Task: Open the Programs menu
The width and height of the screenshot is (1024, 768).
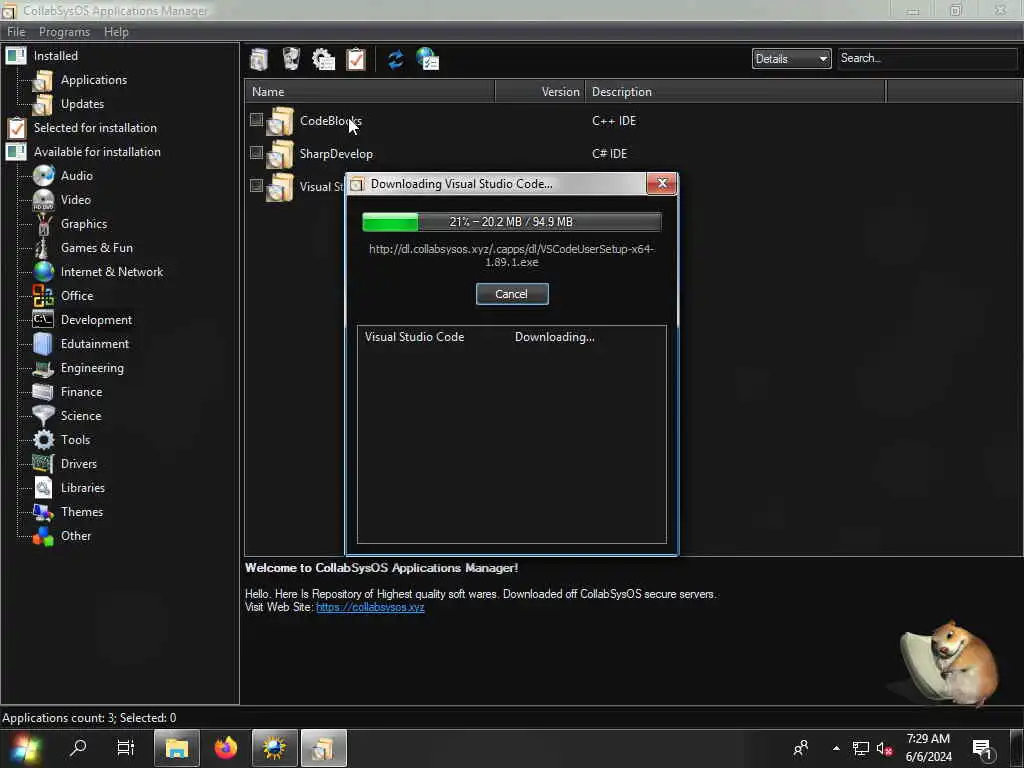Action: click(x=64, y=32)
